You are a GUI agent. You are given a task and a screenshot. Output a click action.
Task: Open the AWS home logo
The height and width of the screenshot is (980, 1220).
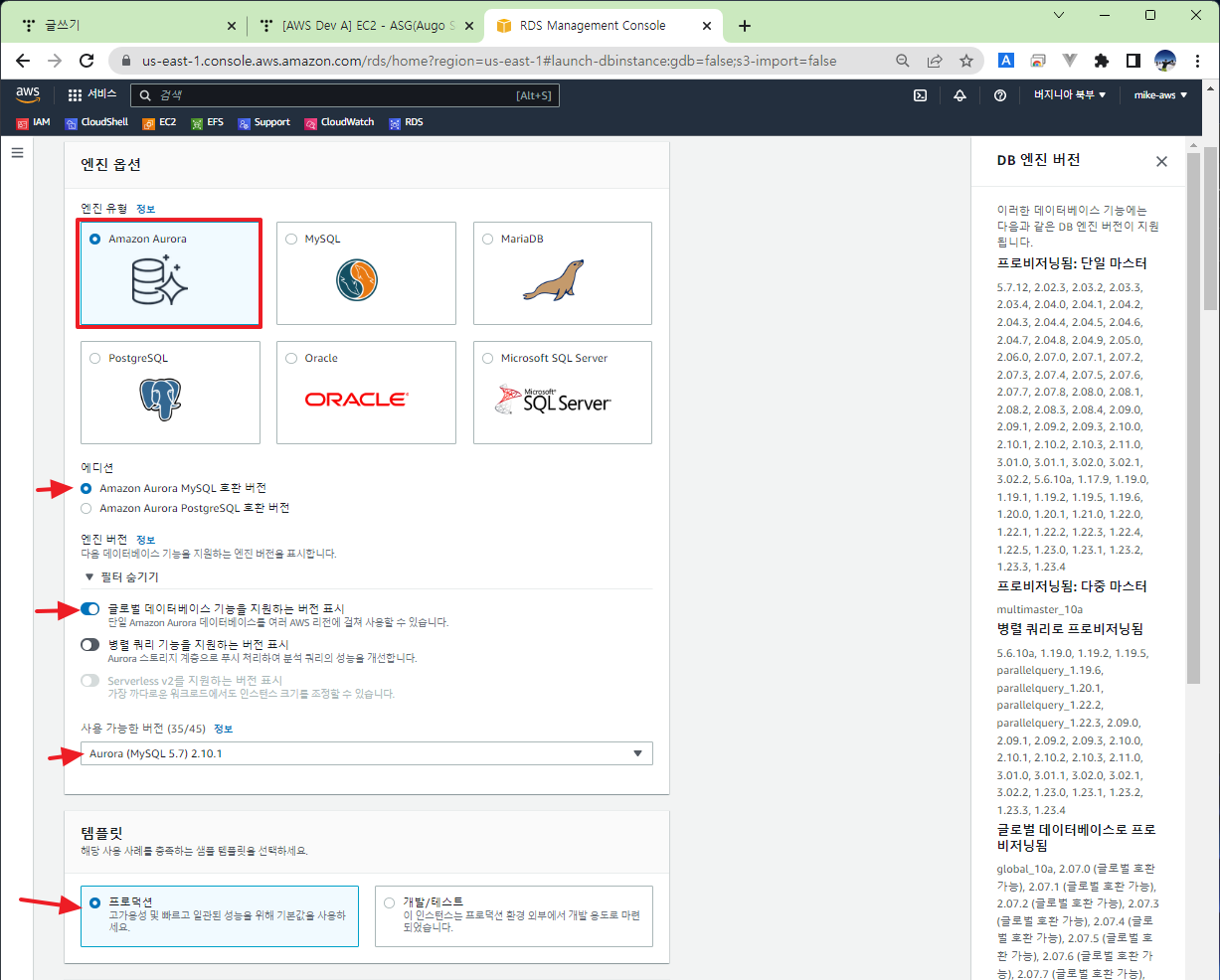click(x=28, y=94)
